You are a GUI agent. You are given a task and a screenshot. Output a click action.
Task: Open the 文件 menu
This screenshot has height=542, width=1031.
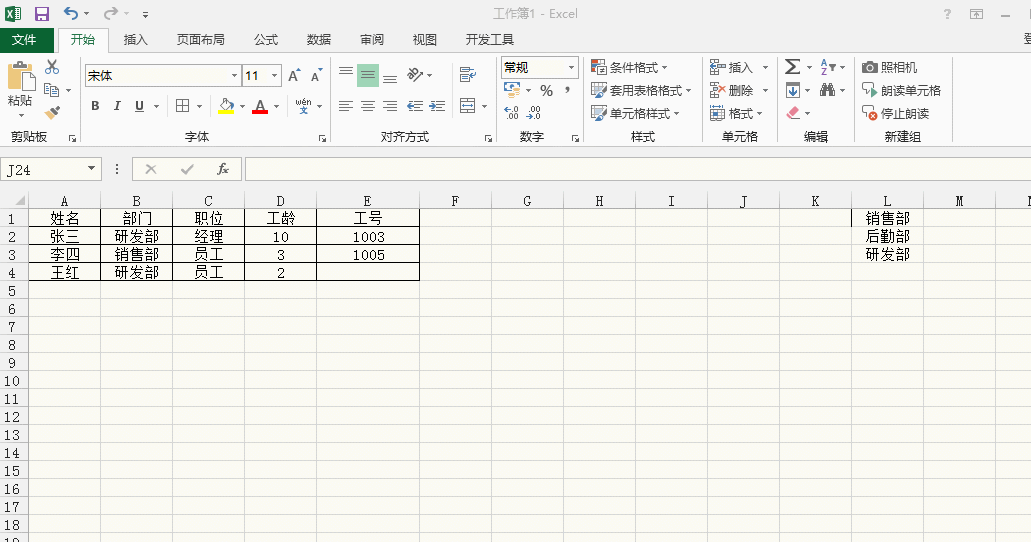[x=24, y=40]
